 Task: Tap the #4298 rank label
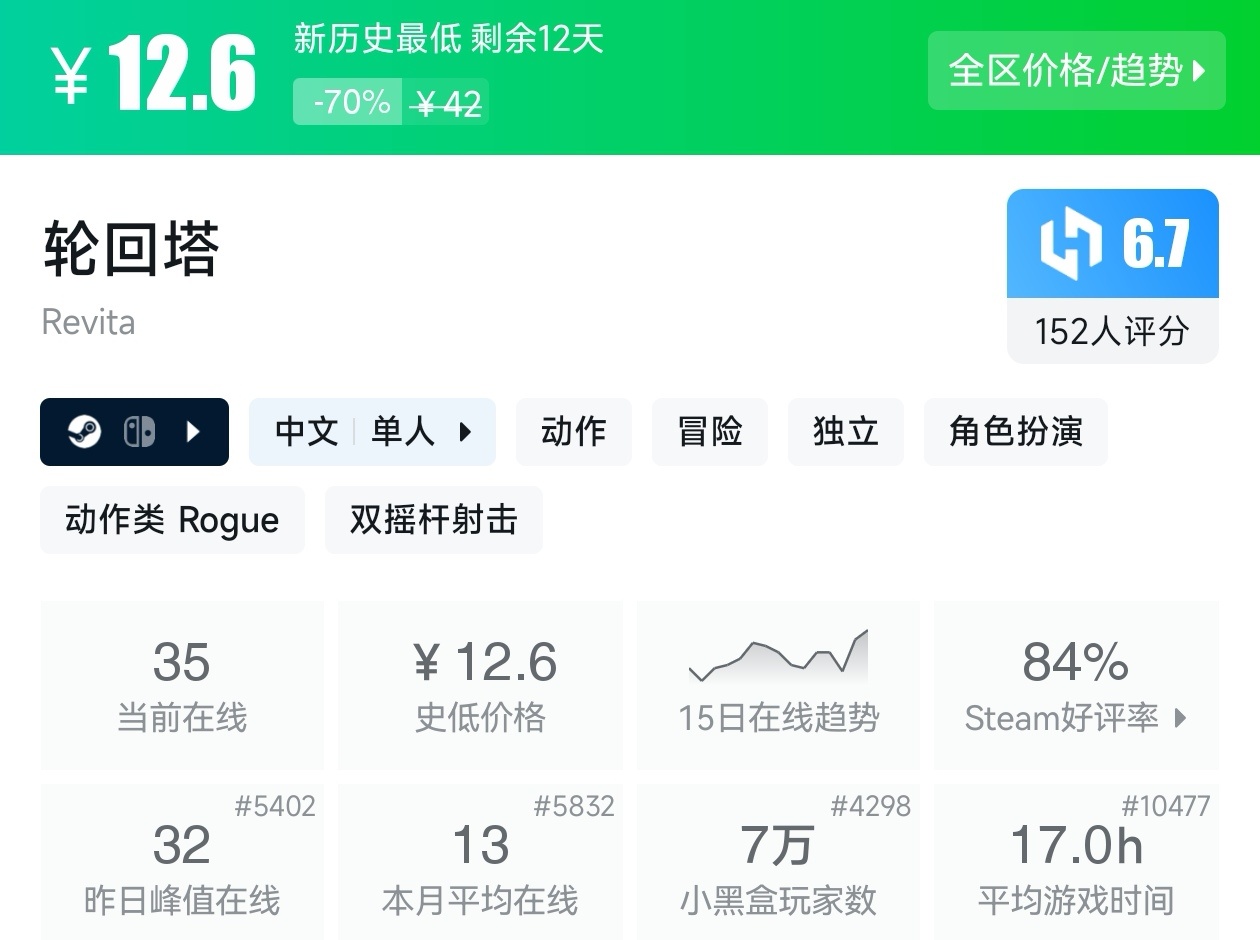coord(871,806)
